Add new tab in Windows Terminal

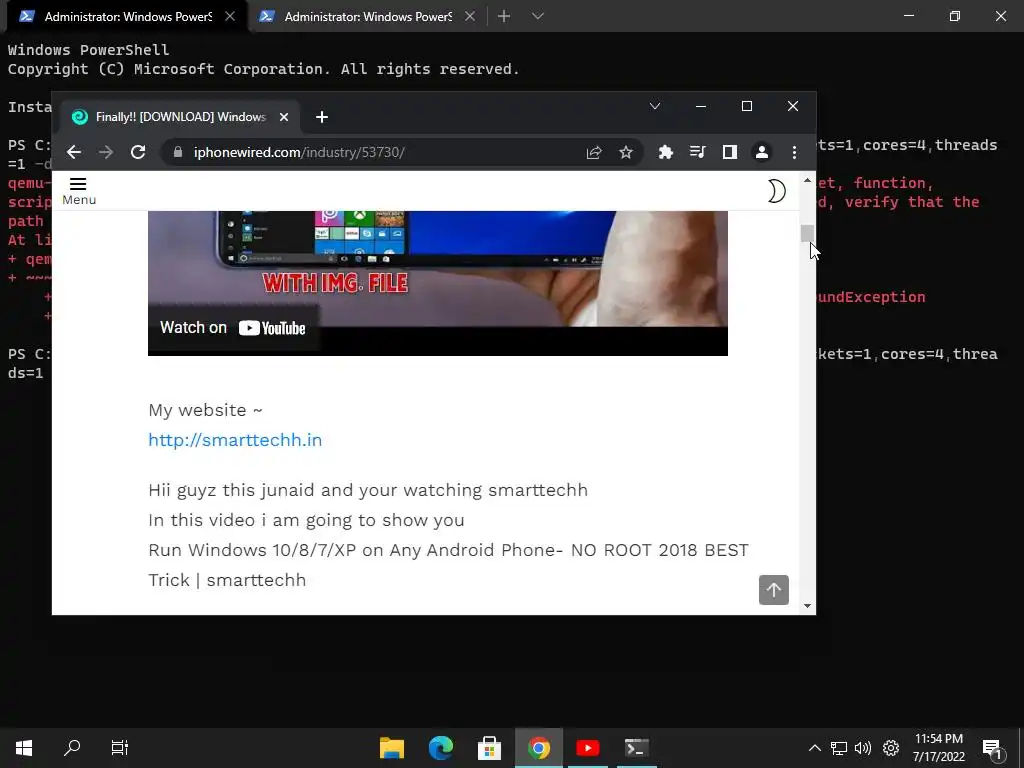point(504,16)
